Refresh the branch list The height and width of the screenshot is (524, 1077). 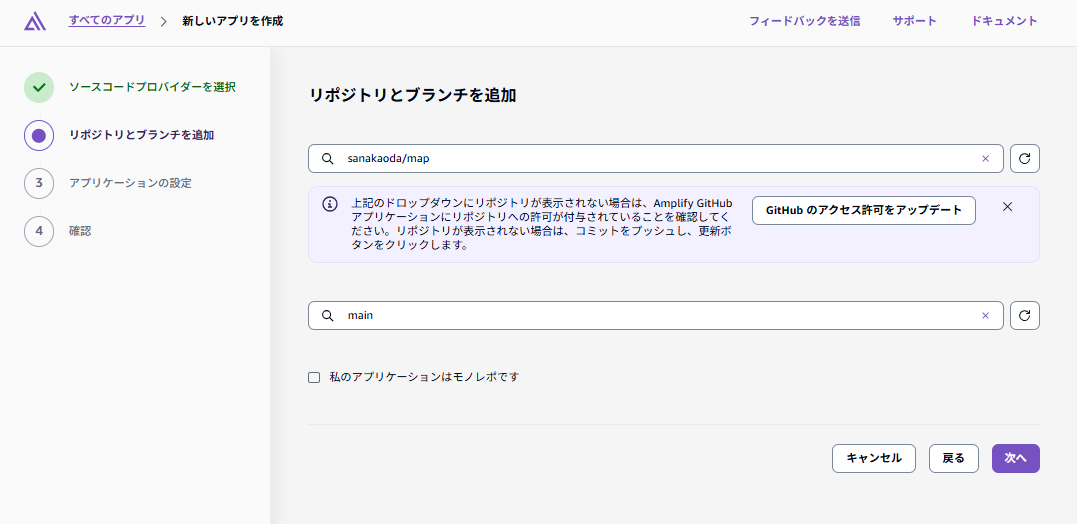1025,316
